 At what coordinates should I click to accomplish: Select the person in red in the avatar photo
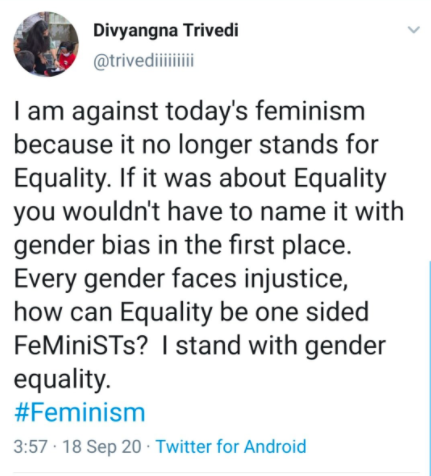pyautogui.click(x=67, y=57)
